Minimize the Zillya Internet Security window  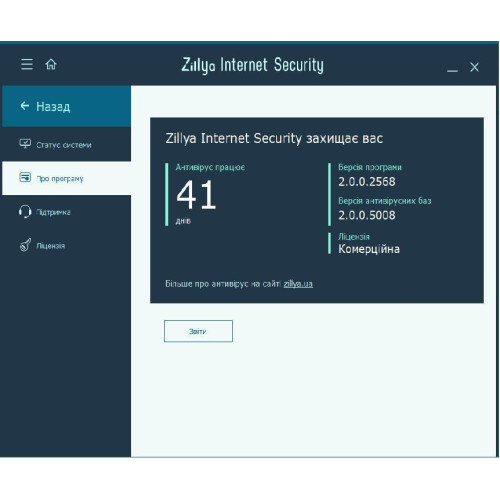[452, 70]
